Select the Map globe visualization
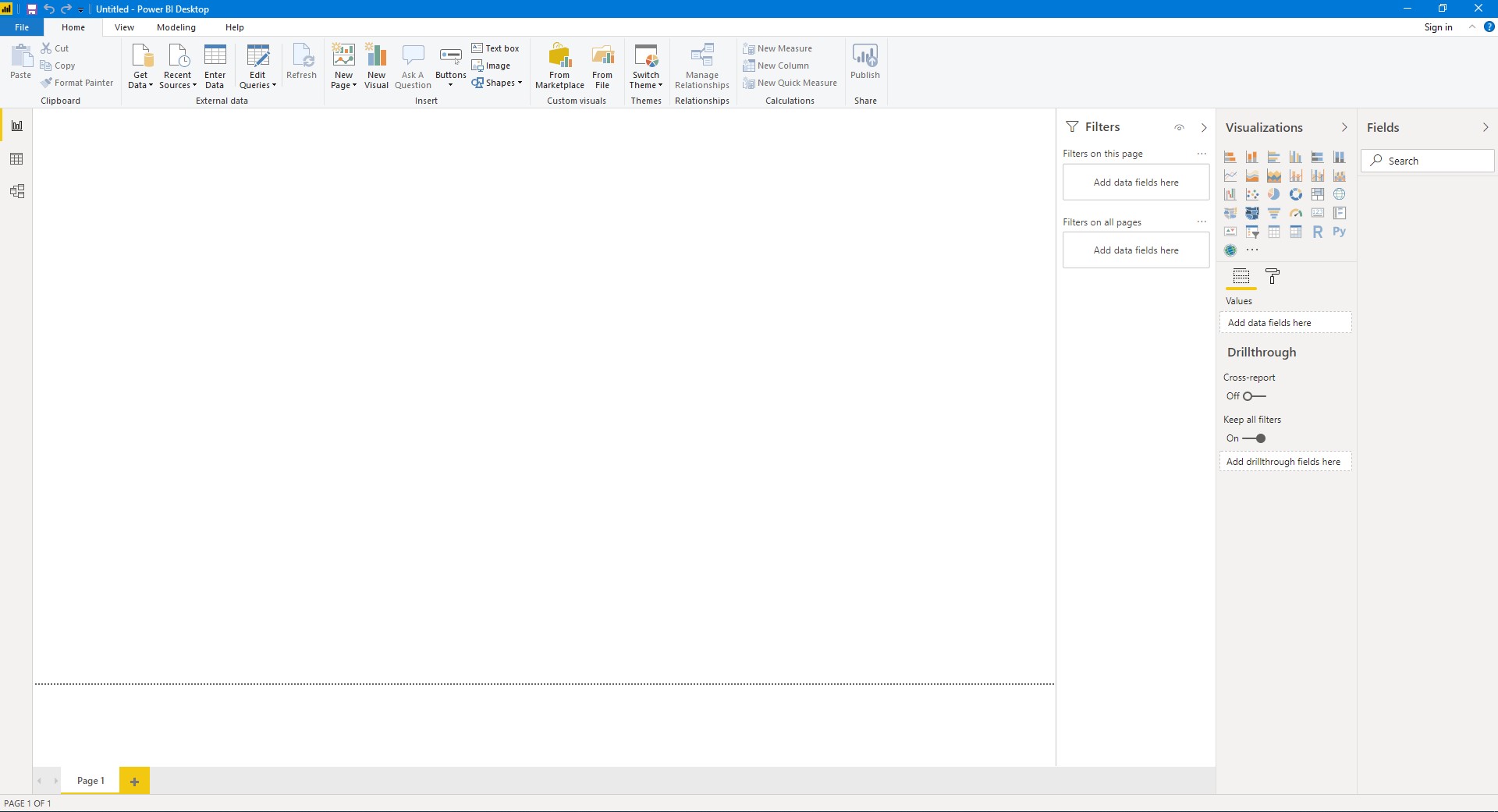Screen dimensions: 1498x812 pos(1340,194)
